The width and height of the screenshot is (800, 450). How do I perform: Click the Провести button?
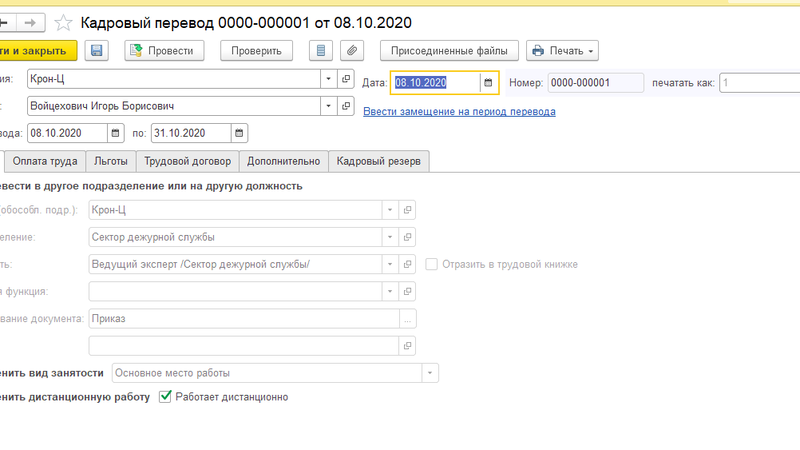point(164,50)
